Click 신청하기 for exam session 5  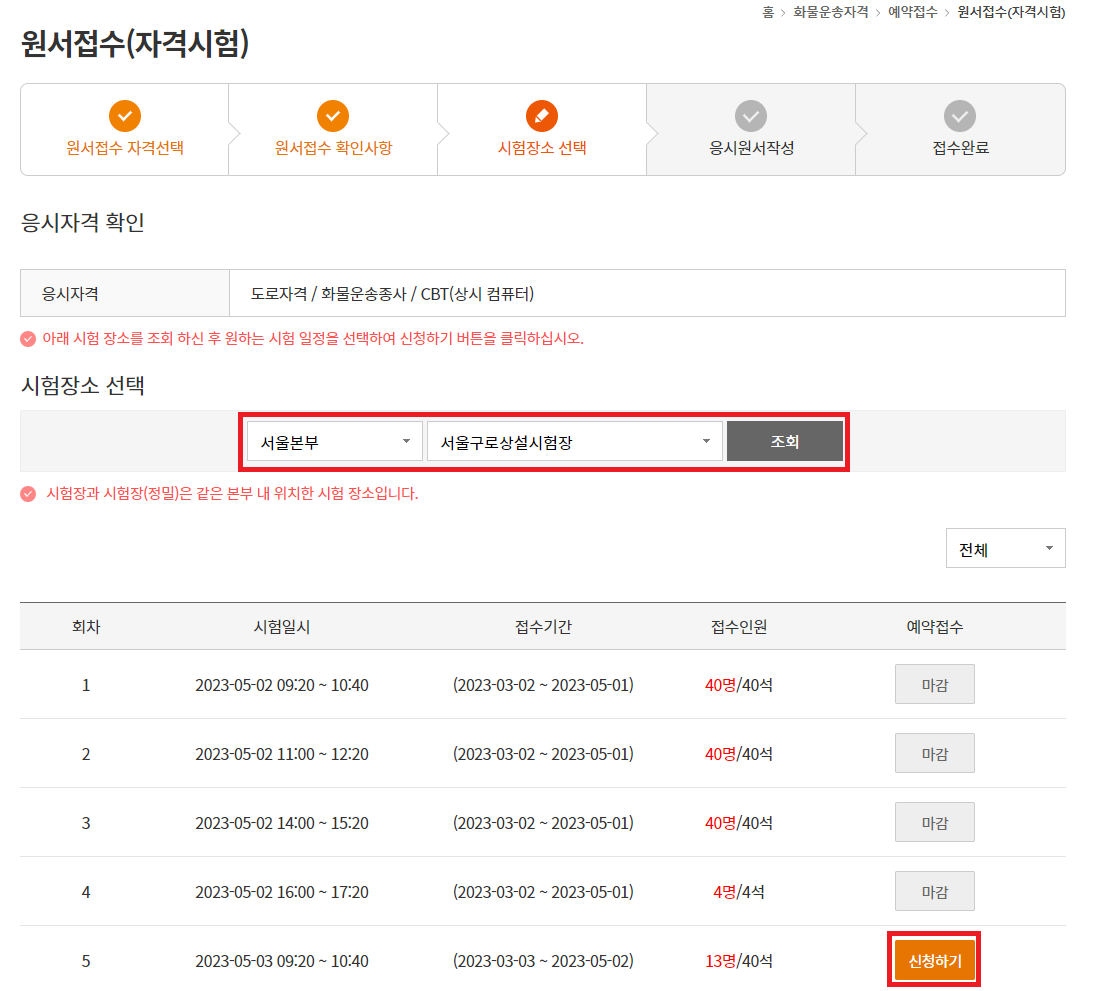coord(934,958)
